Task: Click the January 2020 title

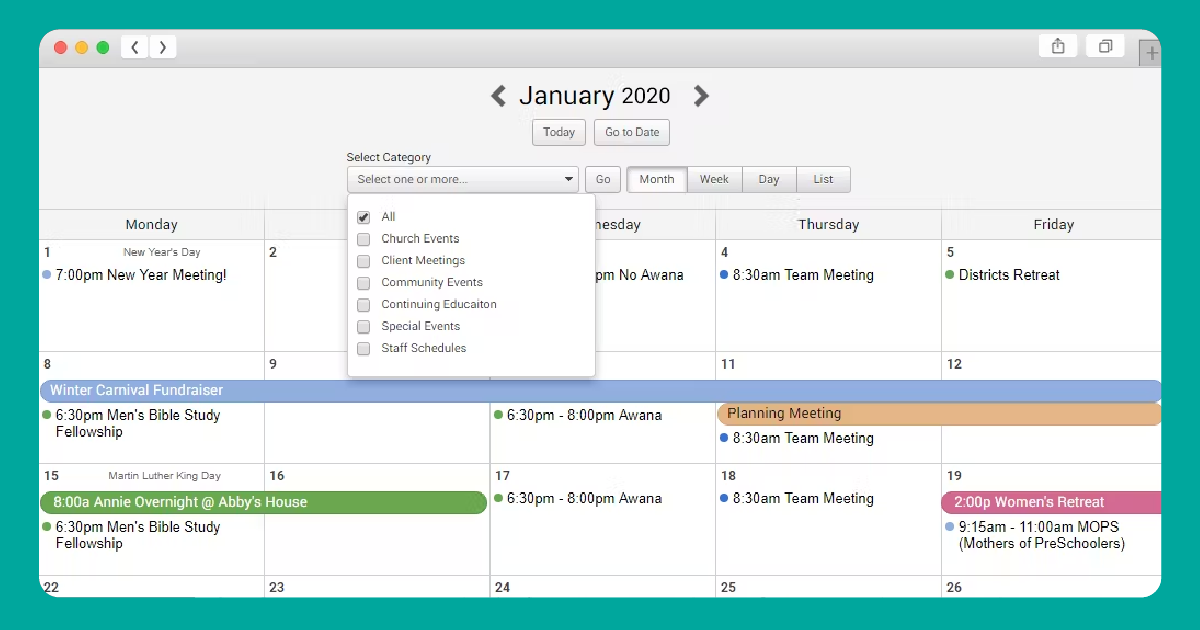Action: (x=595, y=96)
